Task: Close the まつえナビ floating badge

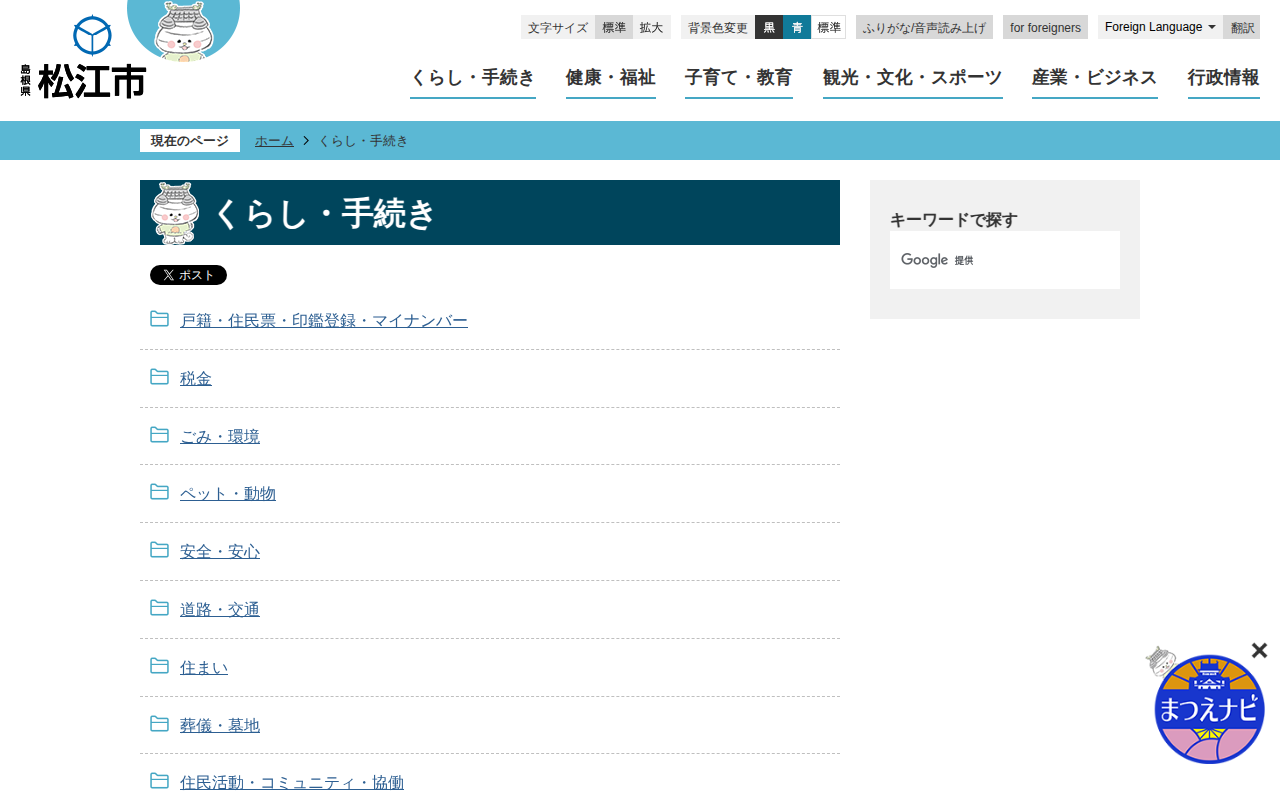Action: tap(1259, 651)
